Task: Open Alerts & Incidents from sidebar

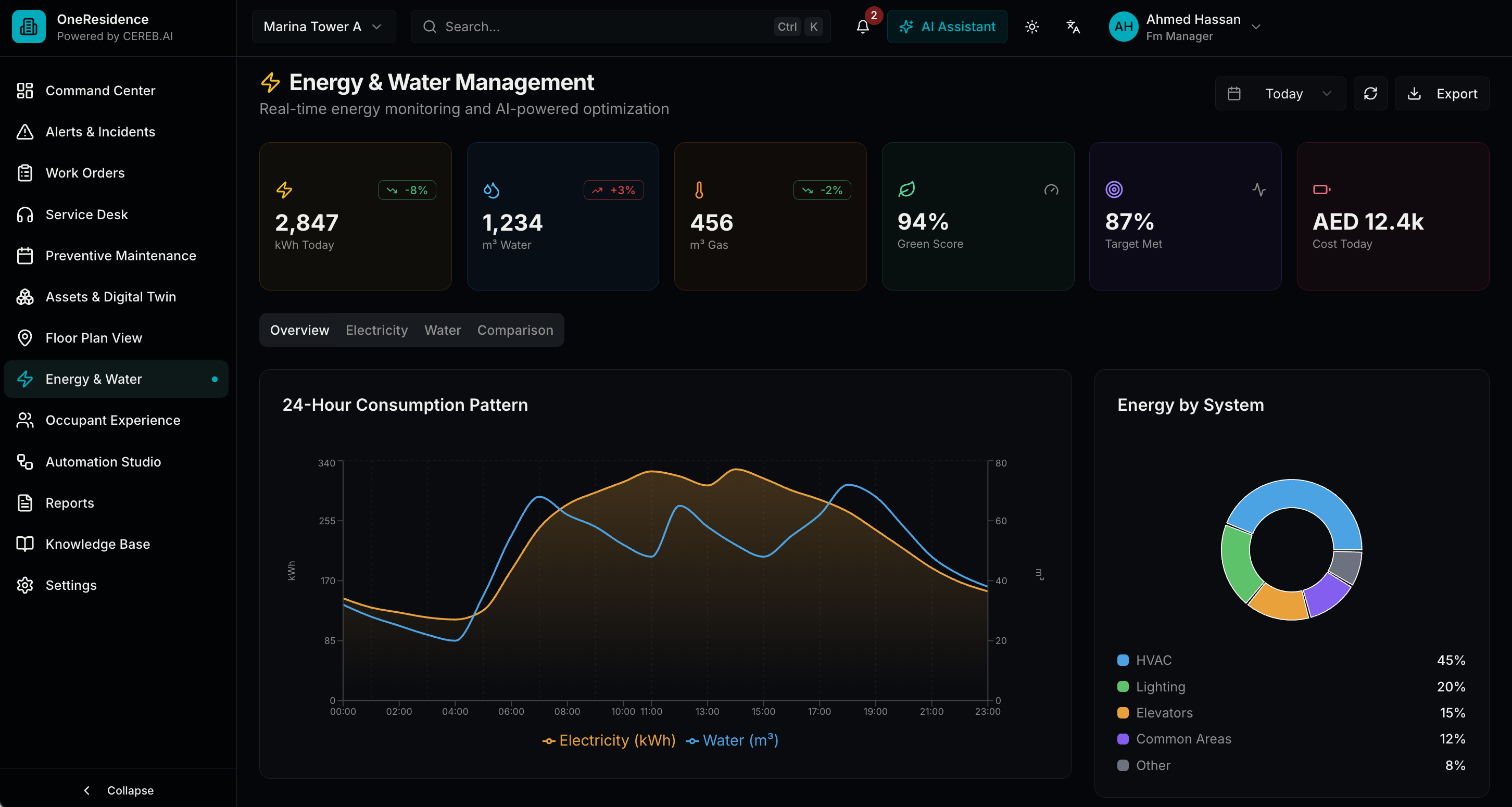Action: [x=100, y=132]
